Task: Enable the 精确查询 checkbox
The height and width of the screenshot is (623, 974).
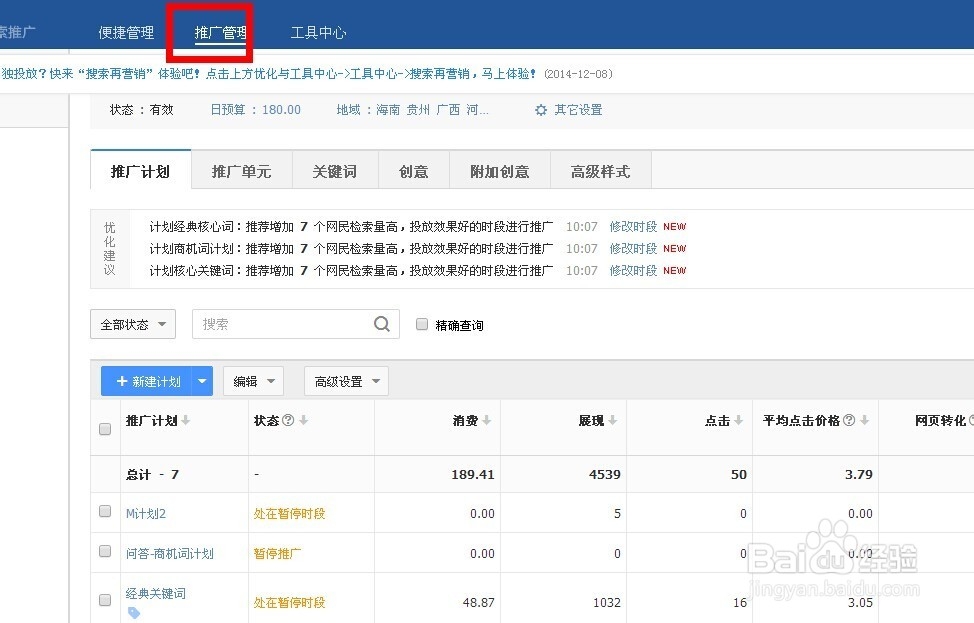Action: coord(421,324)
